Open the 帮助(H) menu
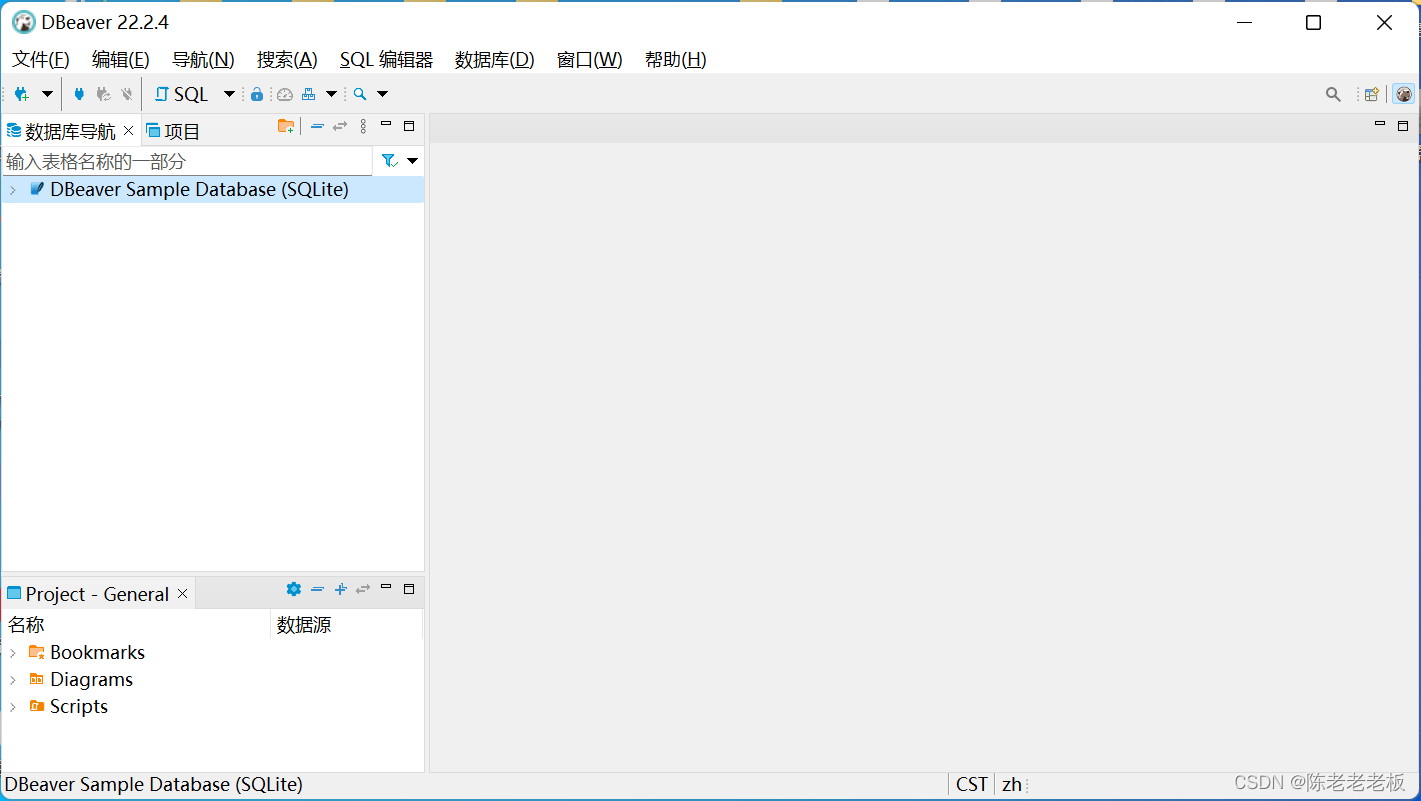The width and height of the screenshot is (1421, 801). (676, 60)
